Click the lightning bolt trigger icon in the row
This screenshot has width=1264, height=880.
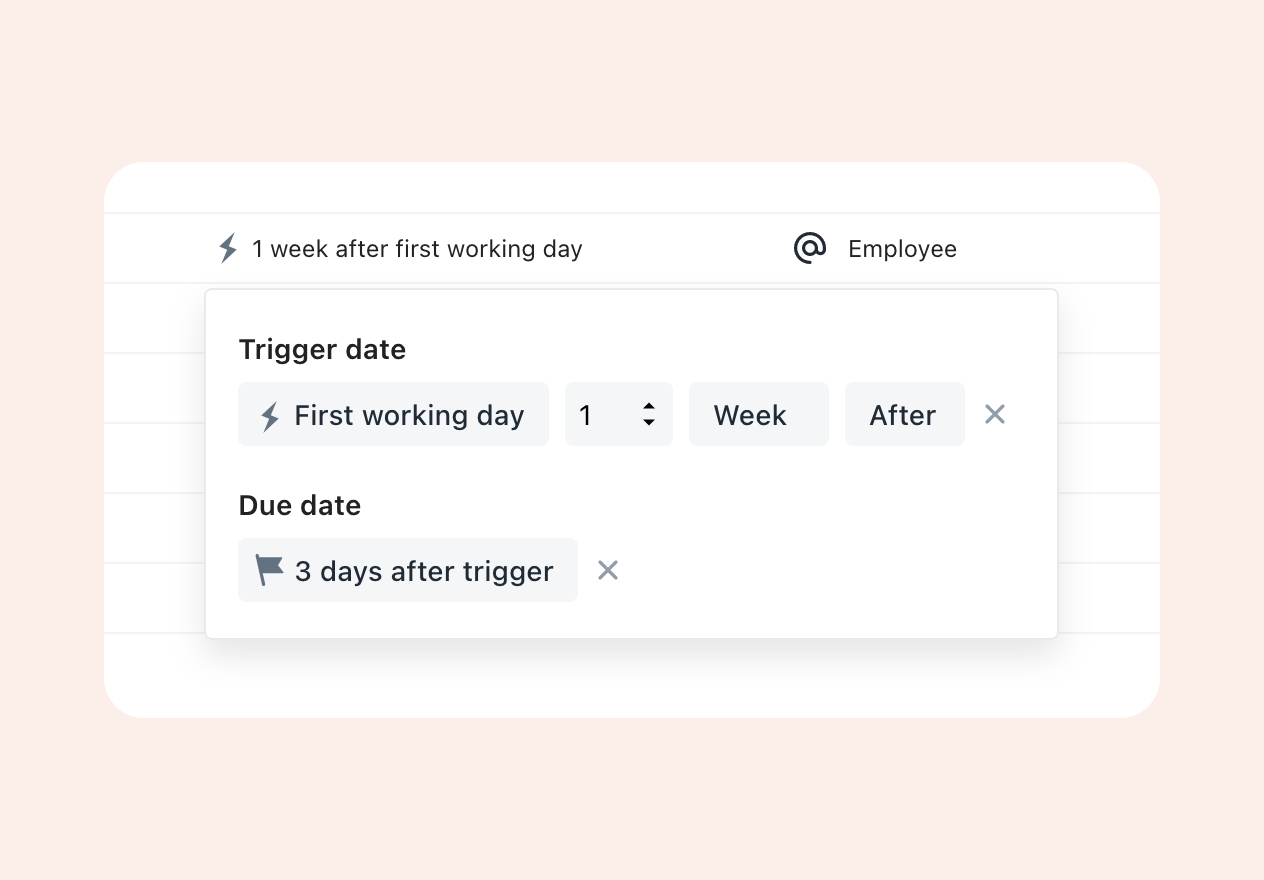coord(227,248)
